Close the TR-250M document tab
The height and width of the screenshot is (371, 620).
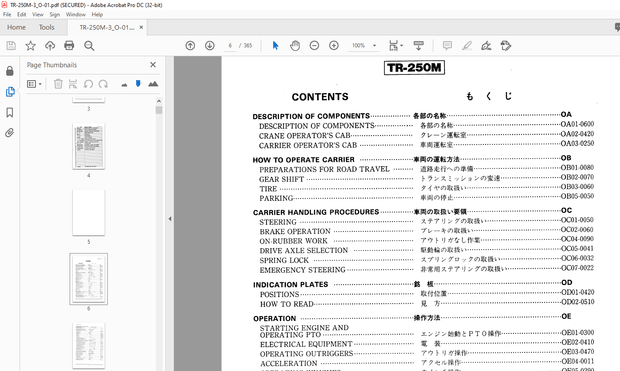141,27
